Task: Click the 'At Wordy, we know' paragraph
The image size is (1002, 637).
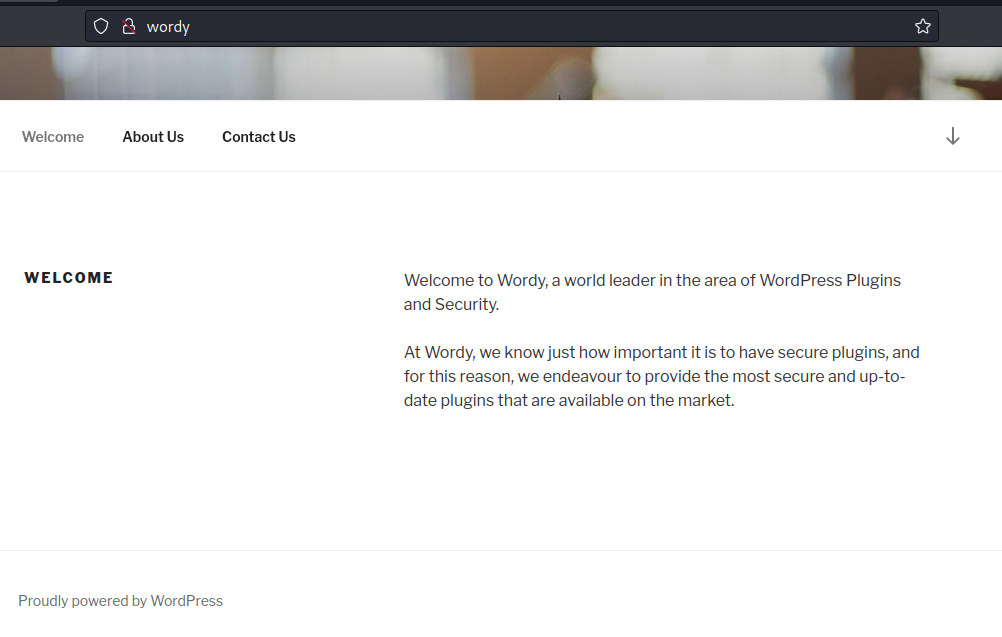Action: point(661,376)
